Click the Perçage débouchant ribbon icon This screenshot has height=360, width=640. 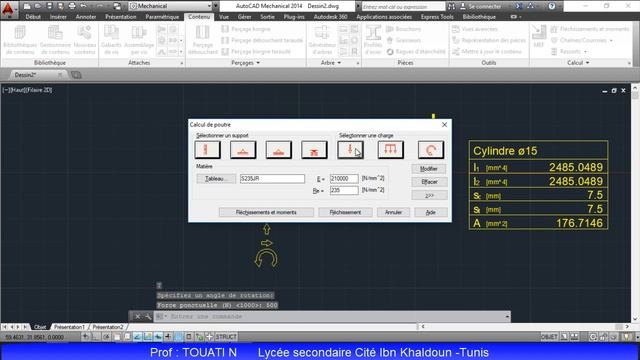pyautogui.click(x=203, y=40)
